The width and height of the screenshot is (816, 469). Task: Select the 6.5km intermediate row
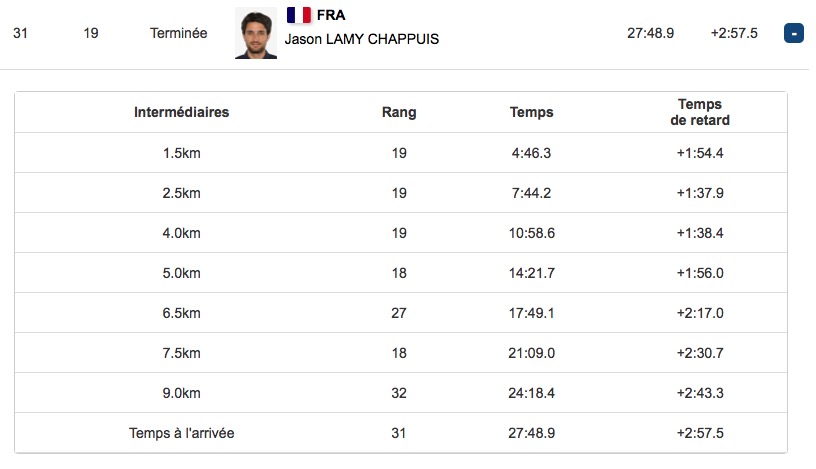click(401, 313)
